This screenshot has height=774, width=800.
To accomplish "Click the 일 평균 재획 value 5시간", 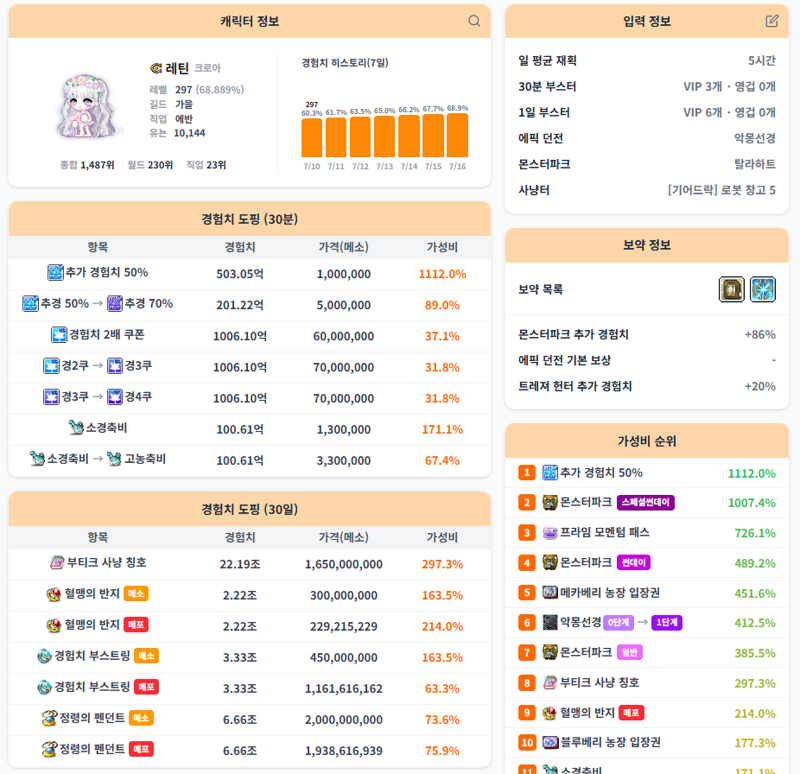I will [x=761, y=61].
